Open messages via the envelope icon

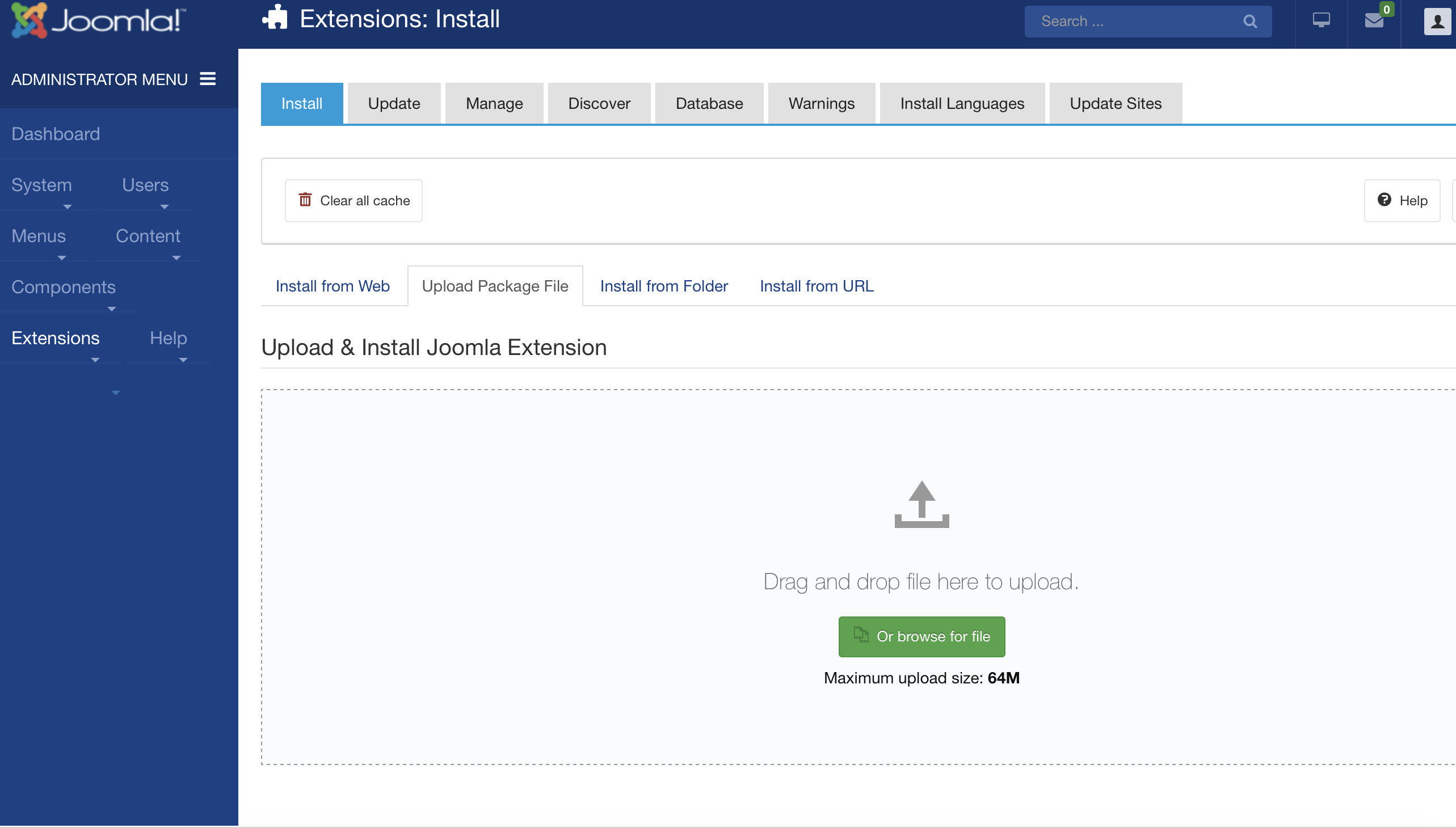pyautogui.click(x=1374, y=21)
